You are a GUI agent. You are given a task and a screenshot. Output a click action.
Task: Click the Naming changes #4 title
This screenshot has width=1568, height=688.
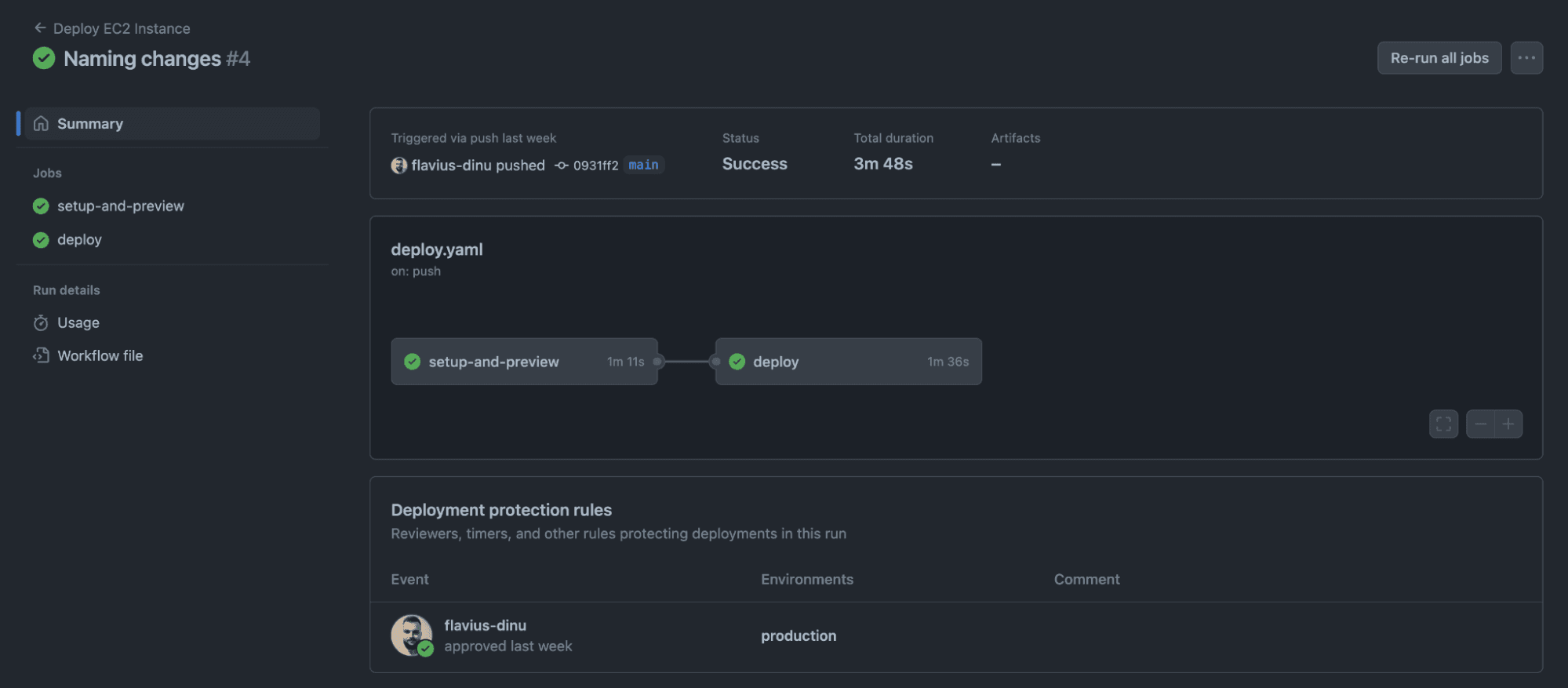click(x=157, y=59)
